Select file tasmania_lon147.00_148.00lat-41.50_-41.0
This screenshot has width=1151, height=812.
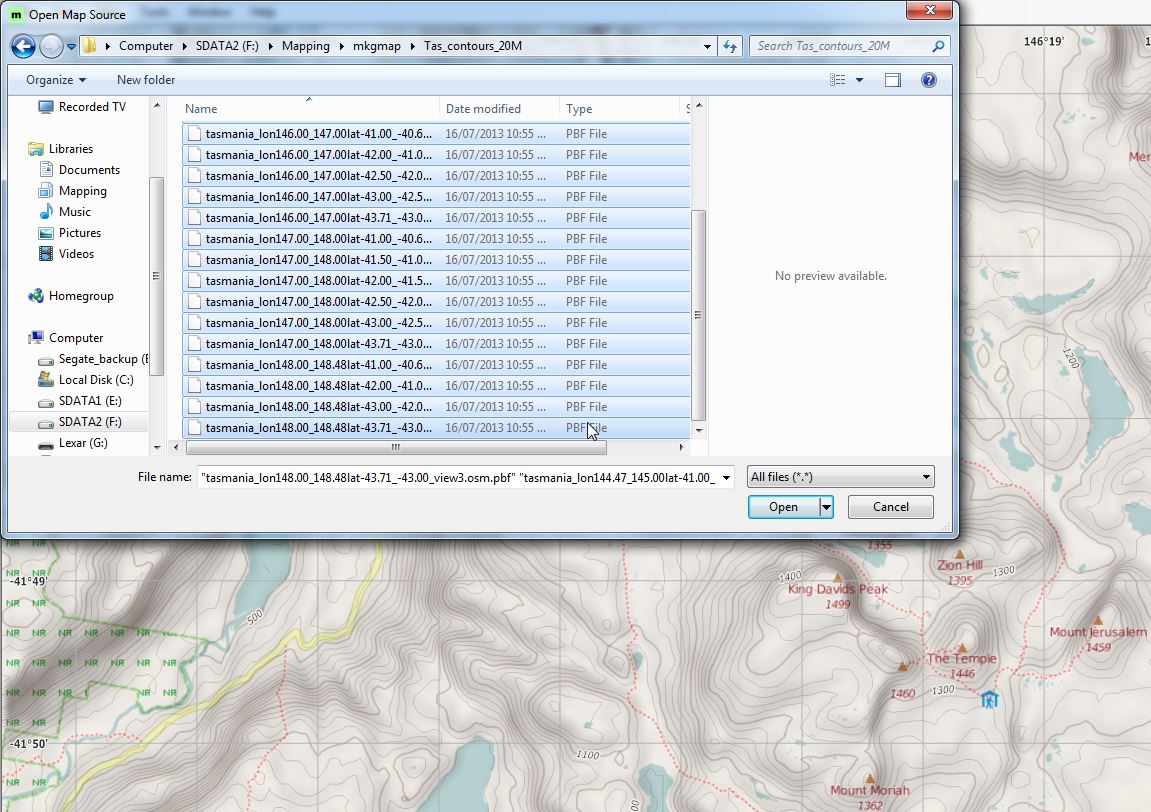pyautogui.click(x=436, y=260)
